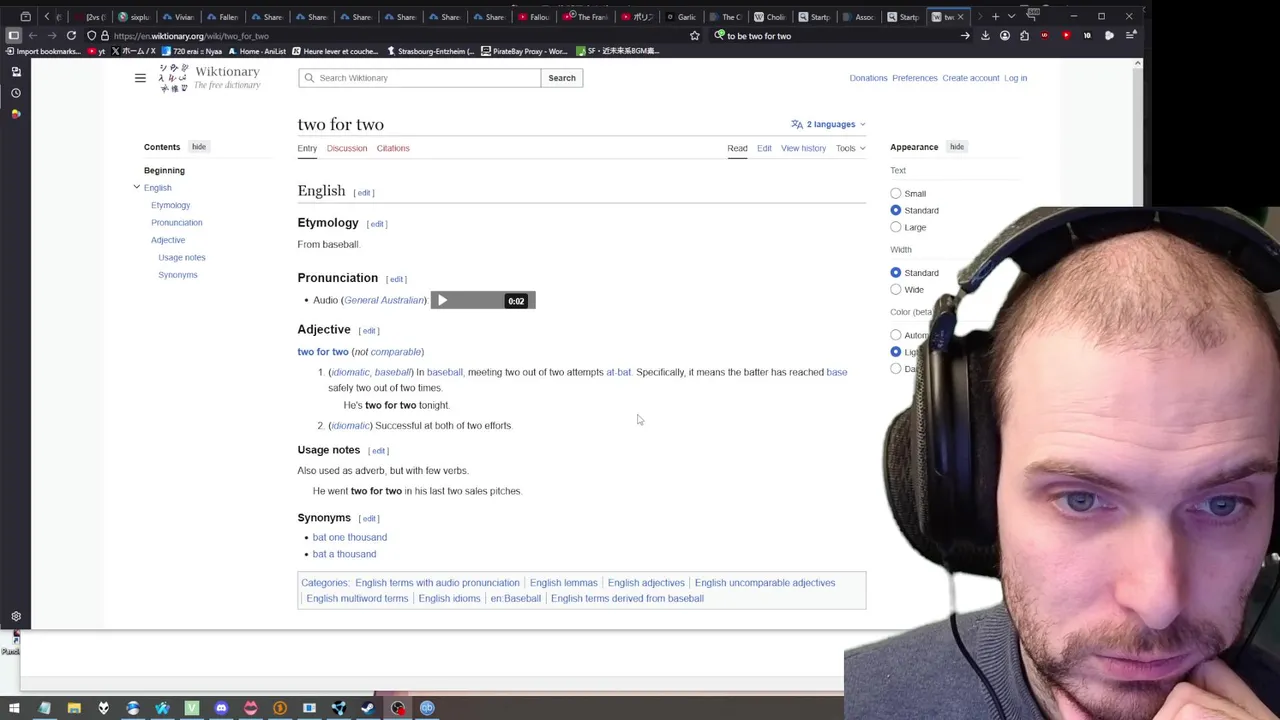Open the 'bat one thousand' synonym link
The width and height of the screenshot is (1280, 720).
350,537
